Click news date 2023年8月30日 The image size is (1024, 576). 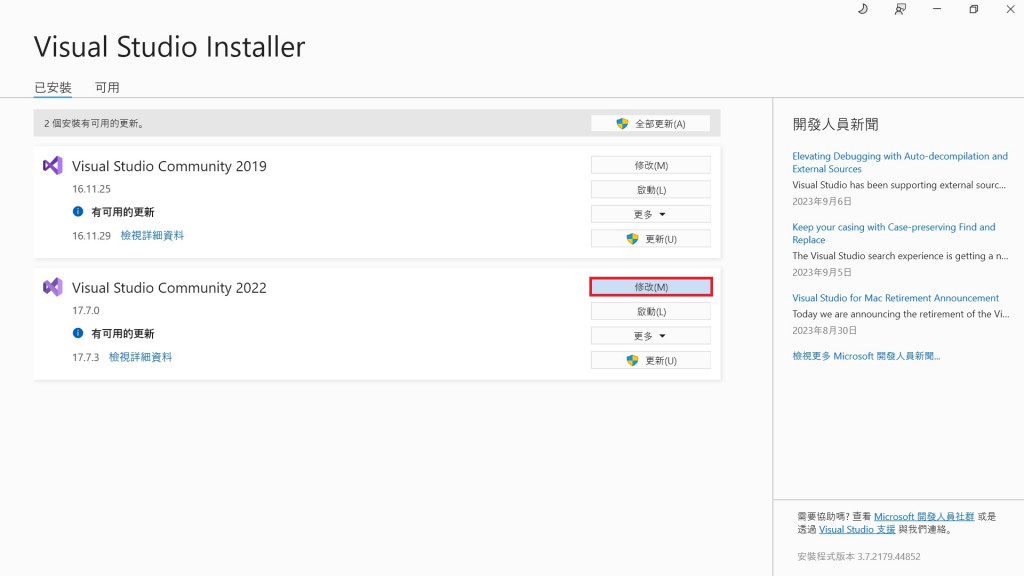tap(824, 330)
